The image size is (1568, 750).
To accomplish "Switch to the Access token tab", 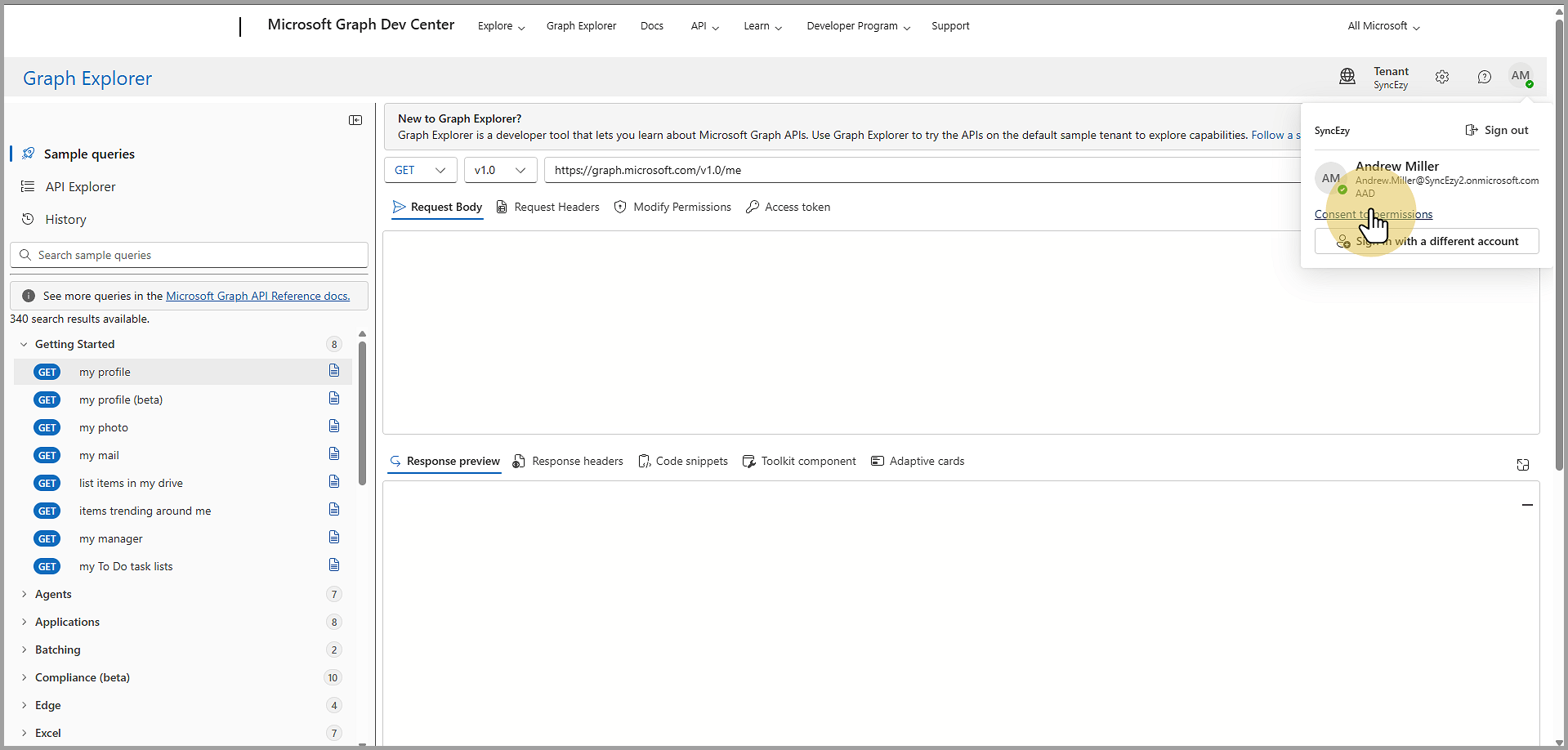I will (788, 208).
